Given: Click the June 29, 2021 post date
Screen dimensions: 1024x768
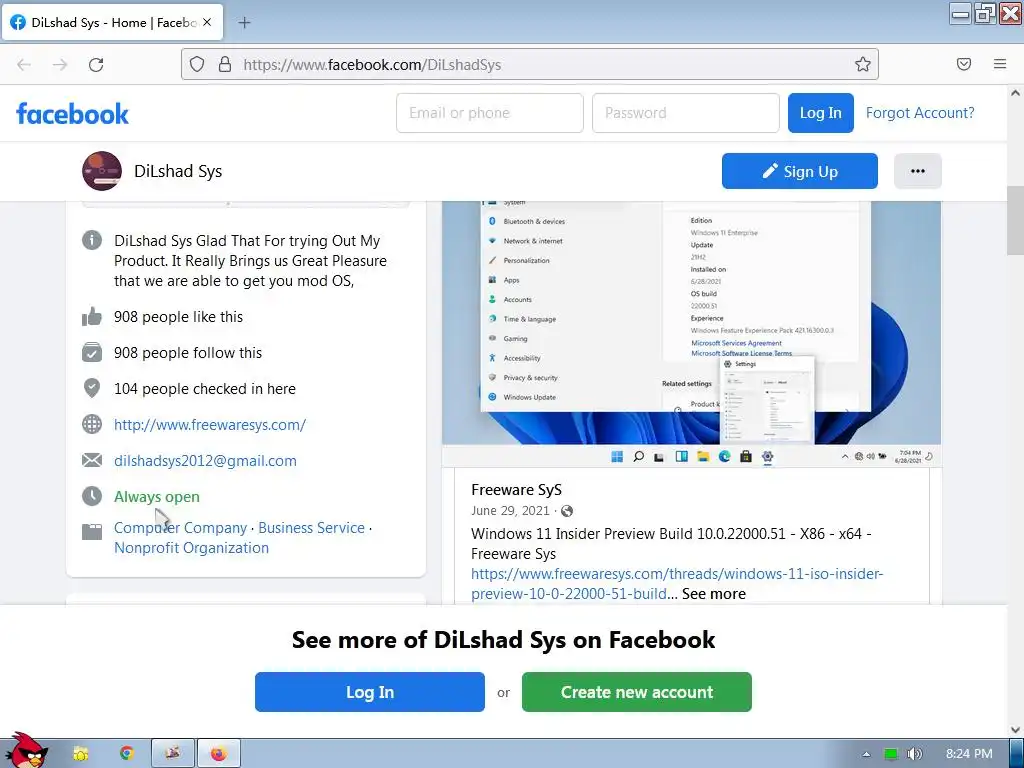Looking at the screenshot, I should pos(510,511).
